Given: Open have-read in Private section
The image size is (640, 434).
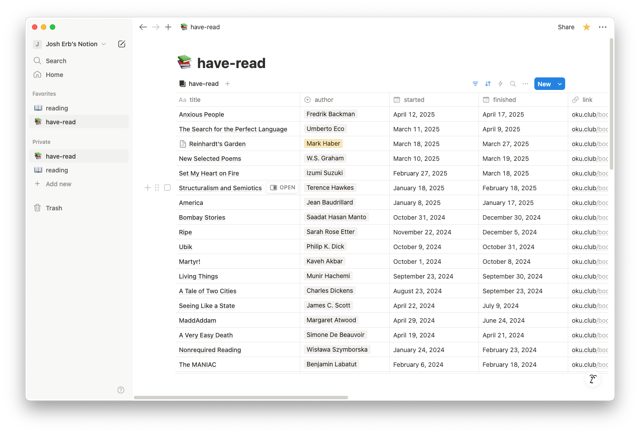Looking at the screenshot, I should 79,156.
